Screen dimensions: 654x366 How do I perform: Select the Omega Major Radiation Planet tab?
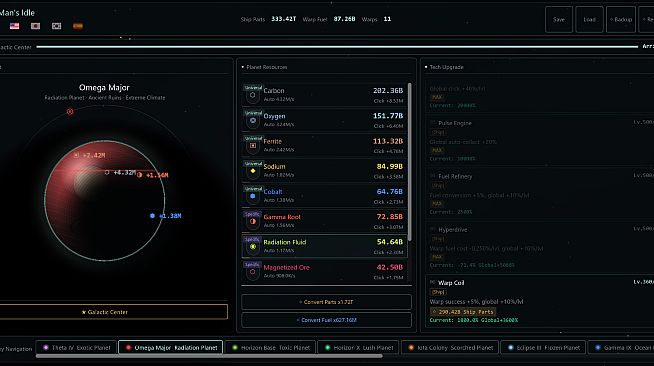(x=171, y=347)
